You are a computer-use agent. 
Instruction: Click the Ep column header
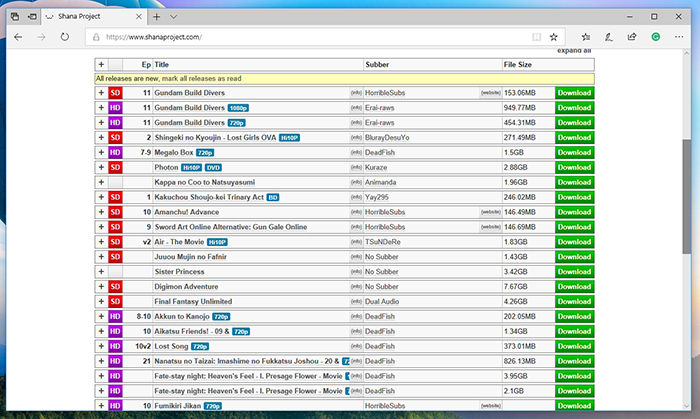[146, 64]
